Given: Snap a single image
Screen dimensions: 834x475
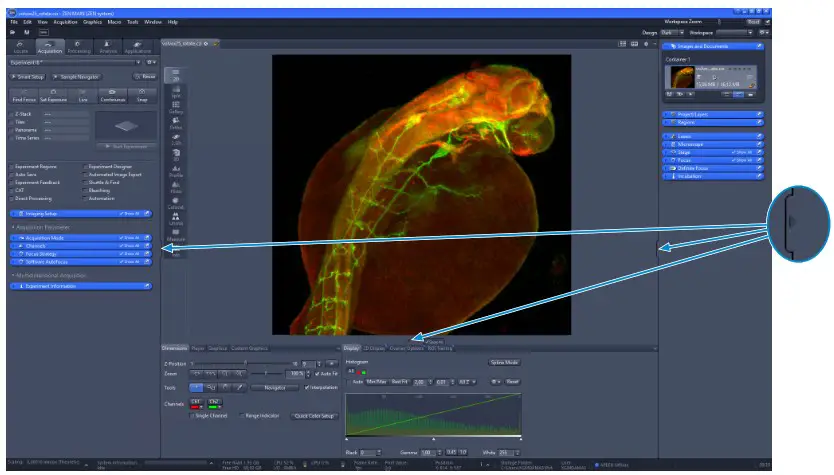Looking at the screenshot, I should pyautogui.click(x=142, y=96).
